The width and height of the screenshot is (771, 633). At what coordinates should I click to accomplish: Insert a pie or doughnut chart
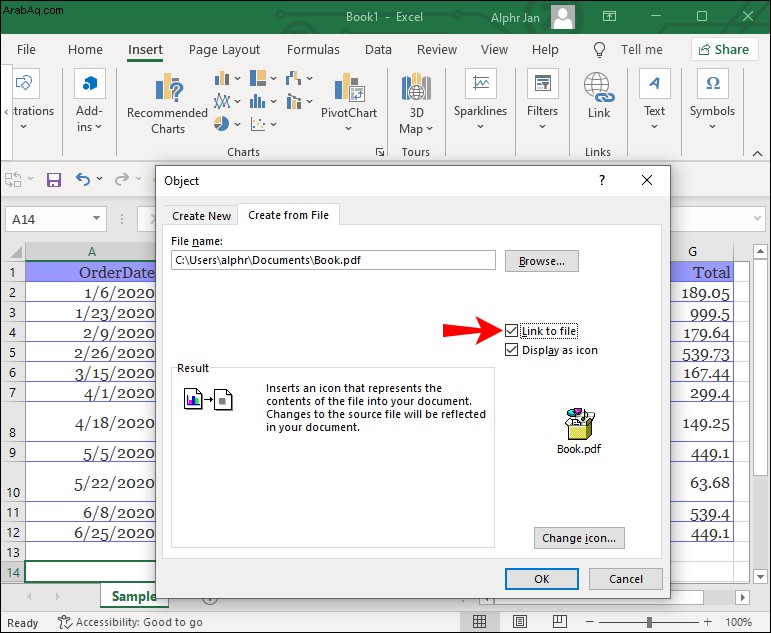[x=222, y=124]
